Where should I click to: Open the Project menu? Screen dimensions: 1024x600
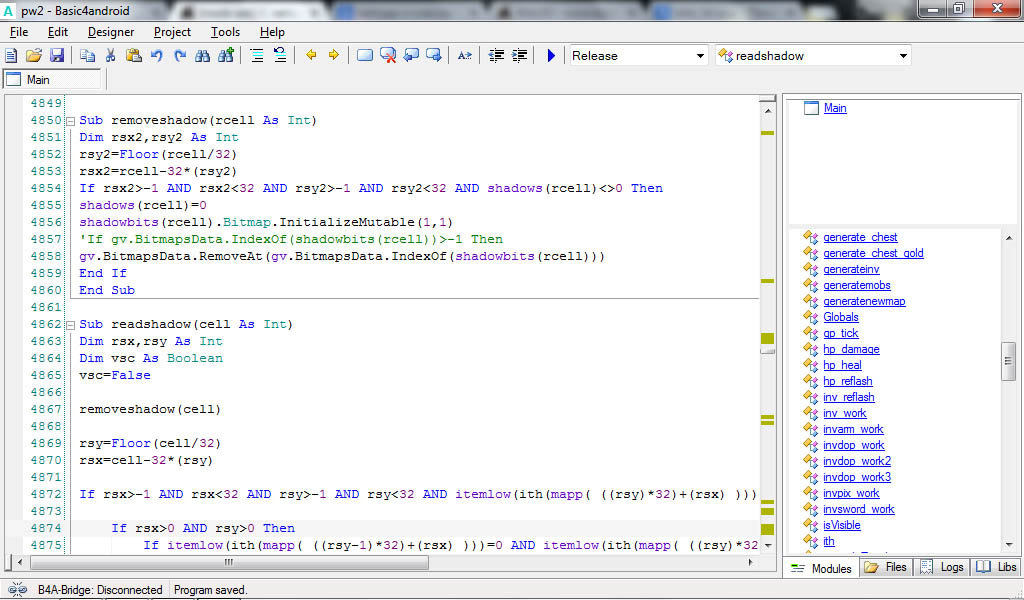click(x=172, y=32)
